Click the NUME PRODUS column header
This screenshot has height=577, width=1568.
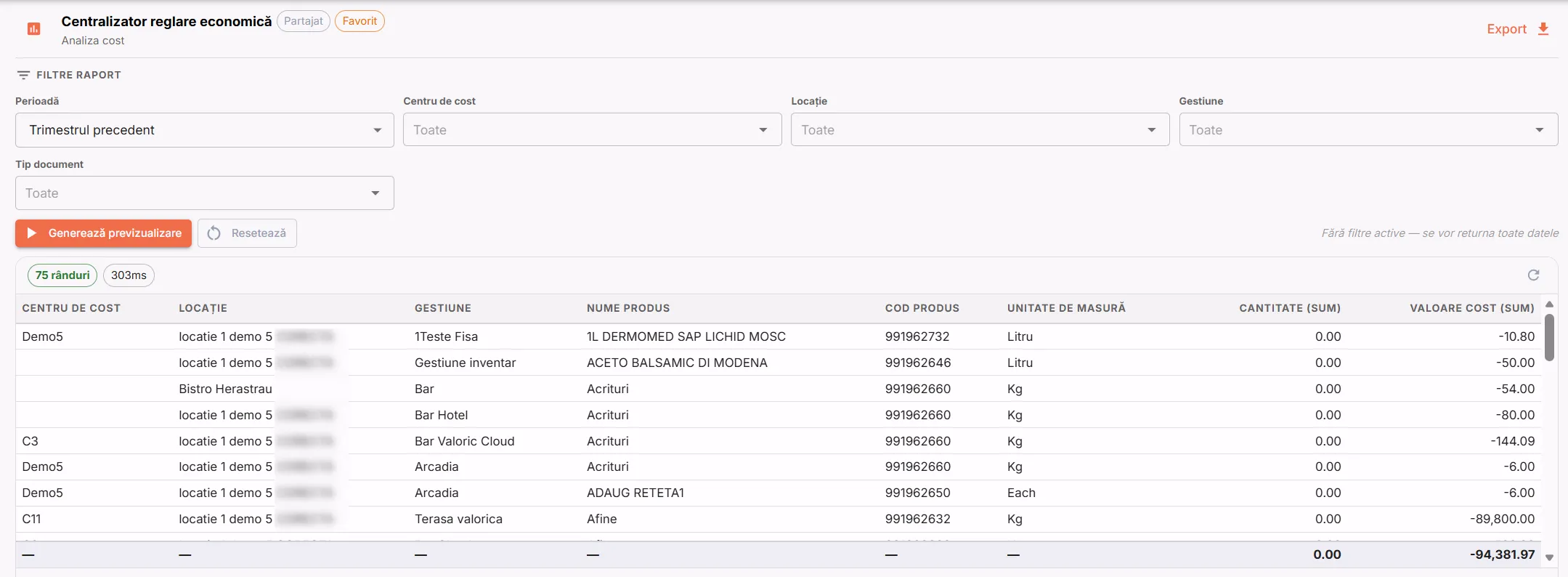(628, 308)
